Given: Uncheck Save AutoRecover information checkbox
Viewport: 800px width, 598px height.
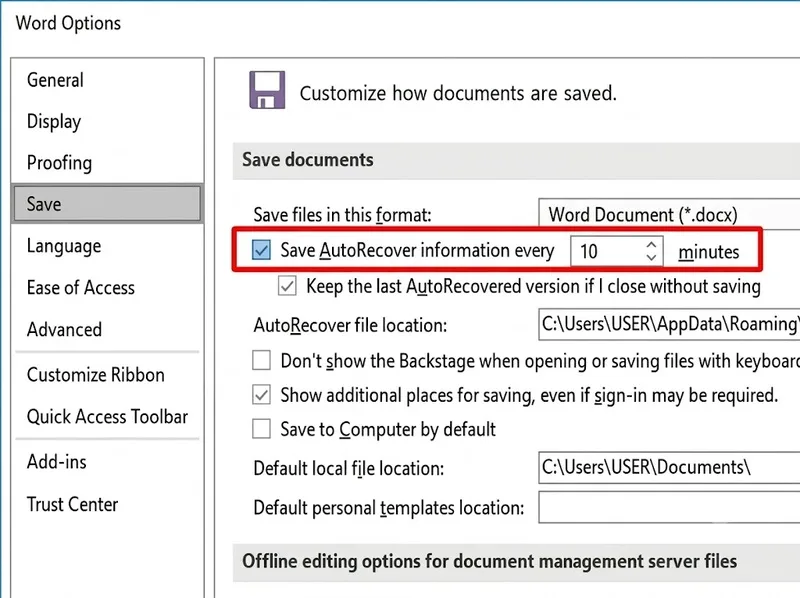Looking at the screenshot, I should pos(261,250).
